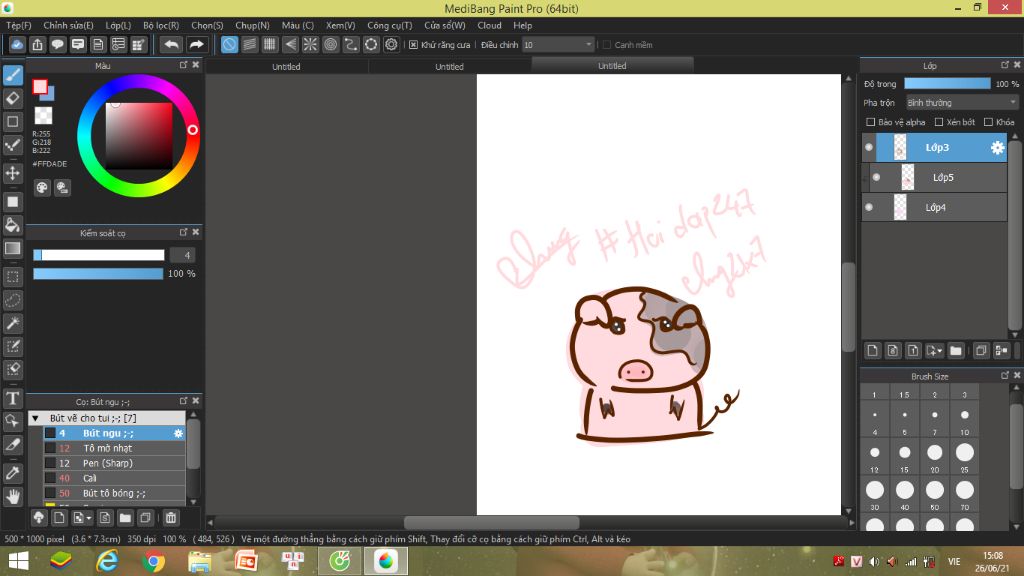Download brush from cloud icon
The image size is (1024, 576).
39,518
